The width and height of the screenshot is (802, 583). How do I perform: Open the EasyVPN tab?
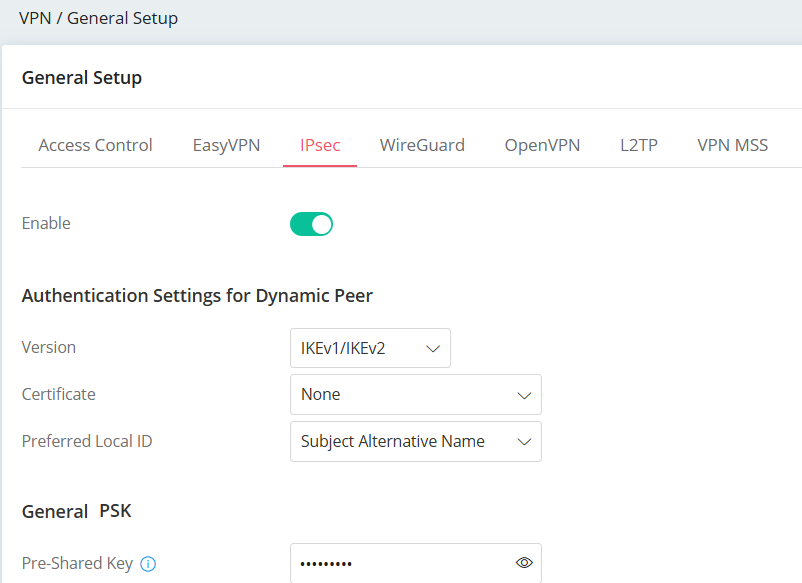pyautogui.click(x=226, y=145)
